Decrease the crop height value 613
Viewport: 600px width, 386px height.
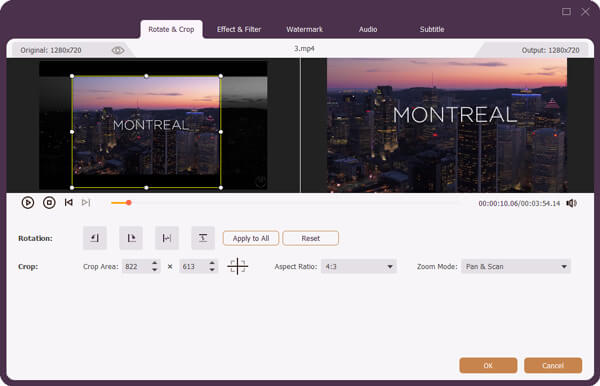point(212,270)
